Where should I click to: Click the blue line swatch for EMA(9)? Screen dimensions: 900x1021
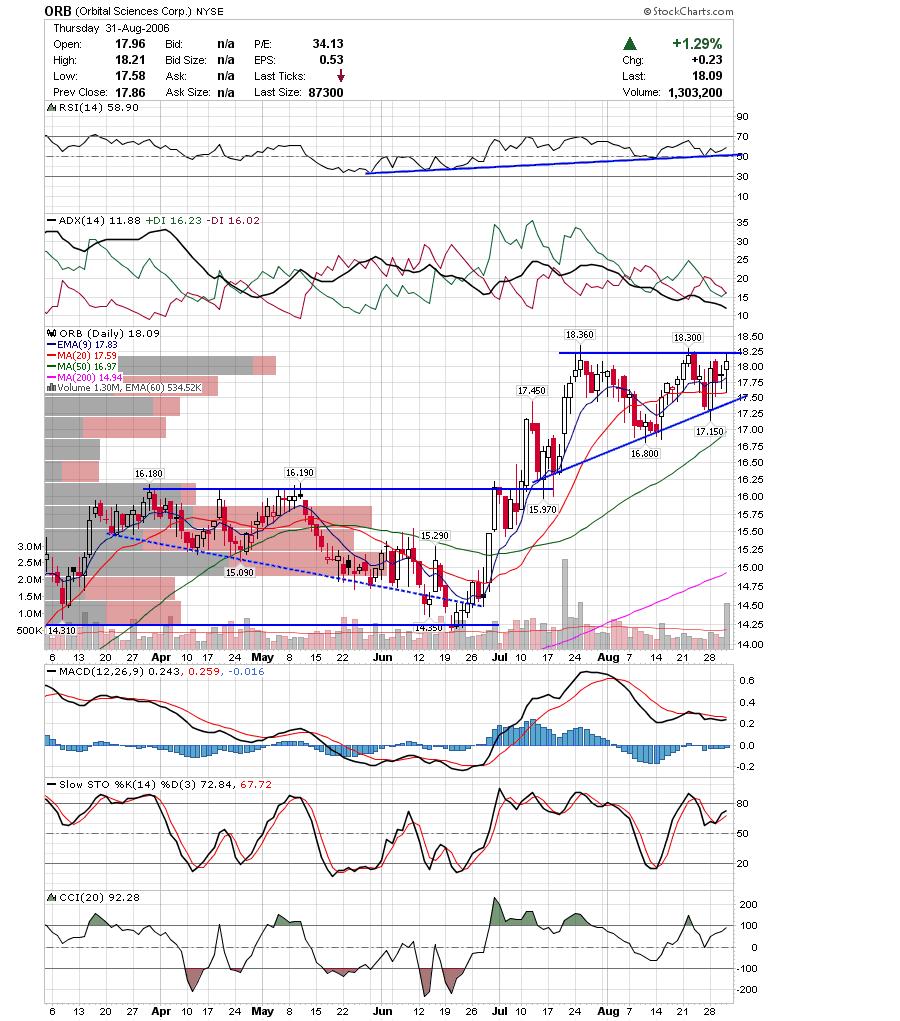(x=51, y=344)
